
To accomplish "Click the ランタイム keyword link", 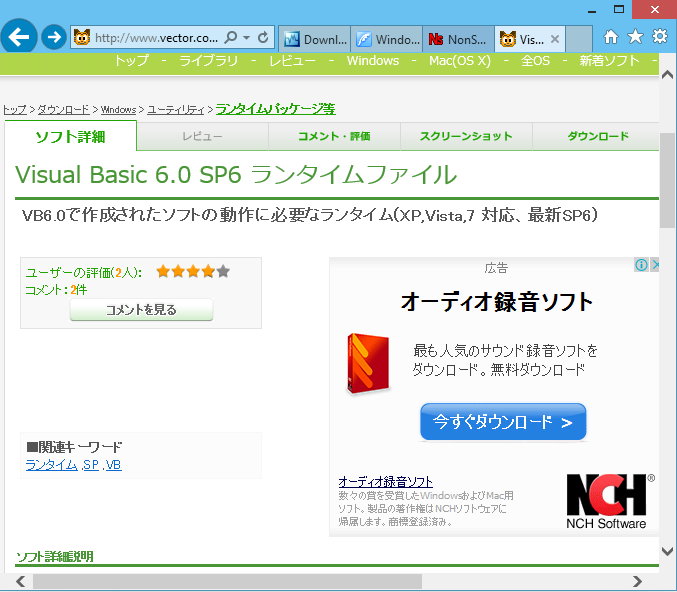I will pos(51,465).
